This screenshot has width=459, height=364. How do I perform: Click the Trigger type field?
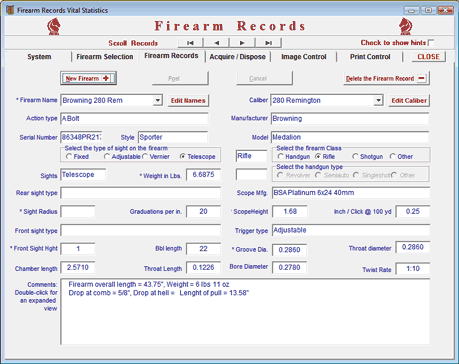pyautogui.click(x=351, y=230)
